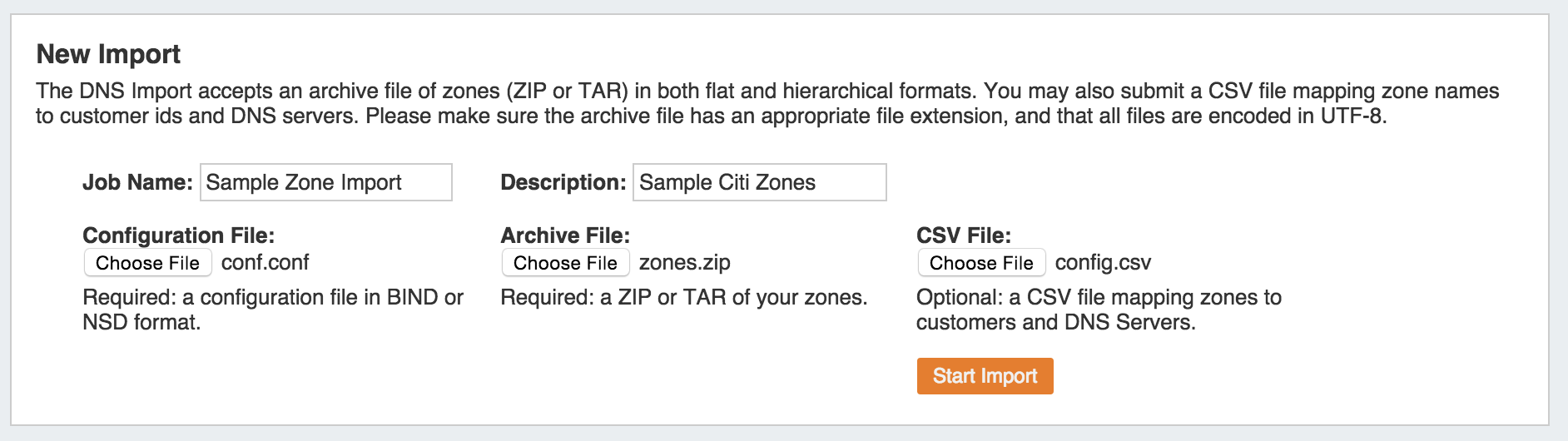Click the Job Name input field
The width and height of the screenshot is (1568, 441).
click(x=325, y=182)
